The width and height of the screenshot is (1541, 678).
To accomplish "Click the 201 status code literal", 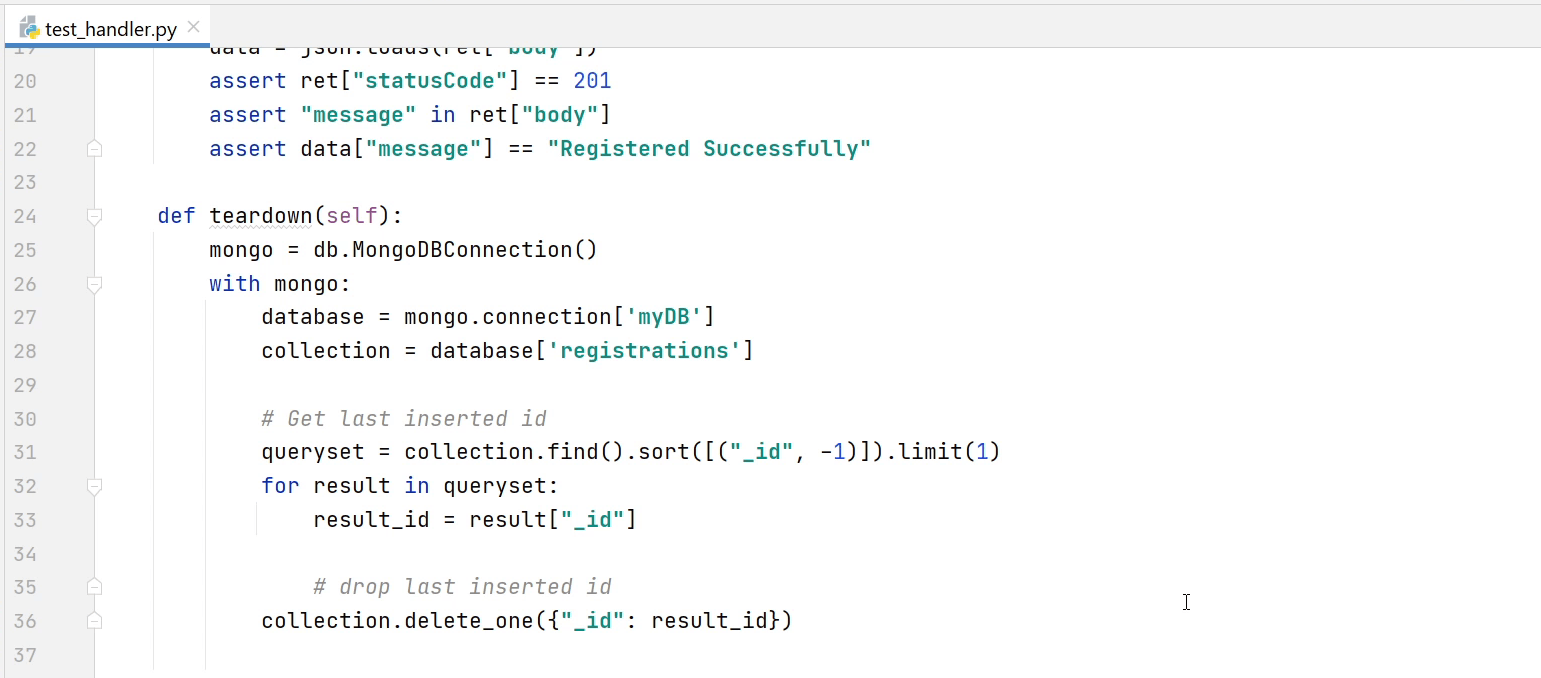I will 590,80.
